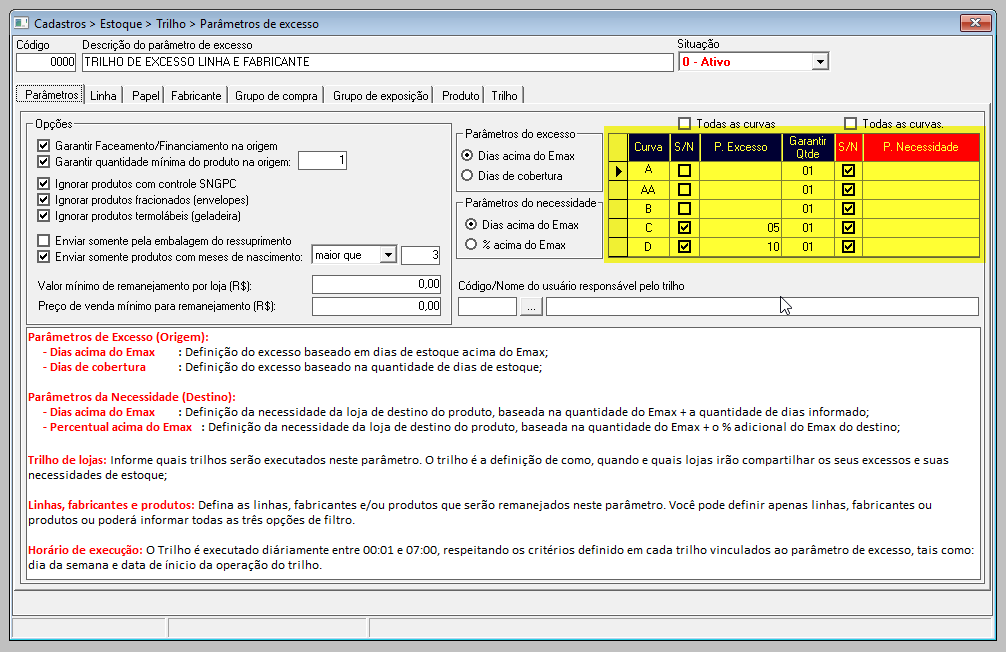Toggle Garantir quantidade mínima do produto checkbox
Screen dimensions: 1006x652
point(44,162)
